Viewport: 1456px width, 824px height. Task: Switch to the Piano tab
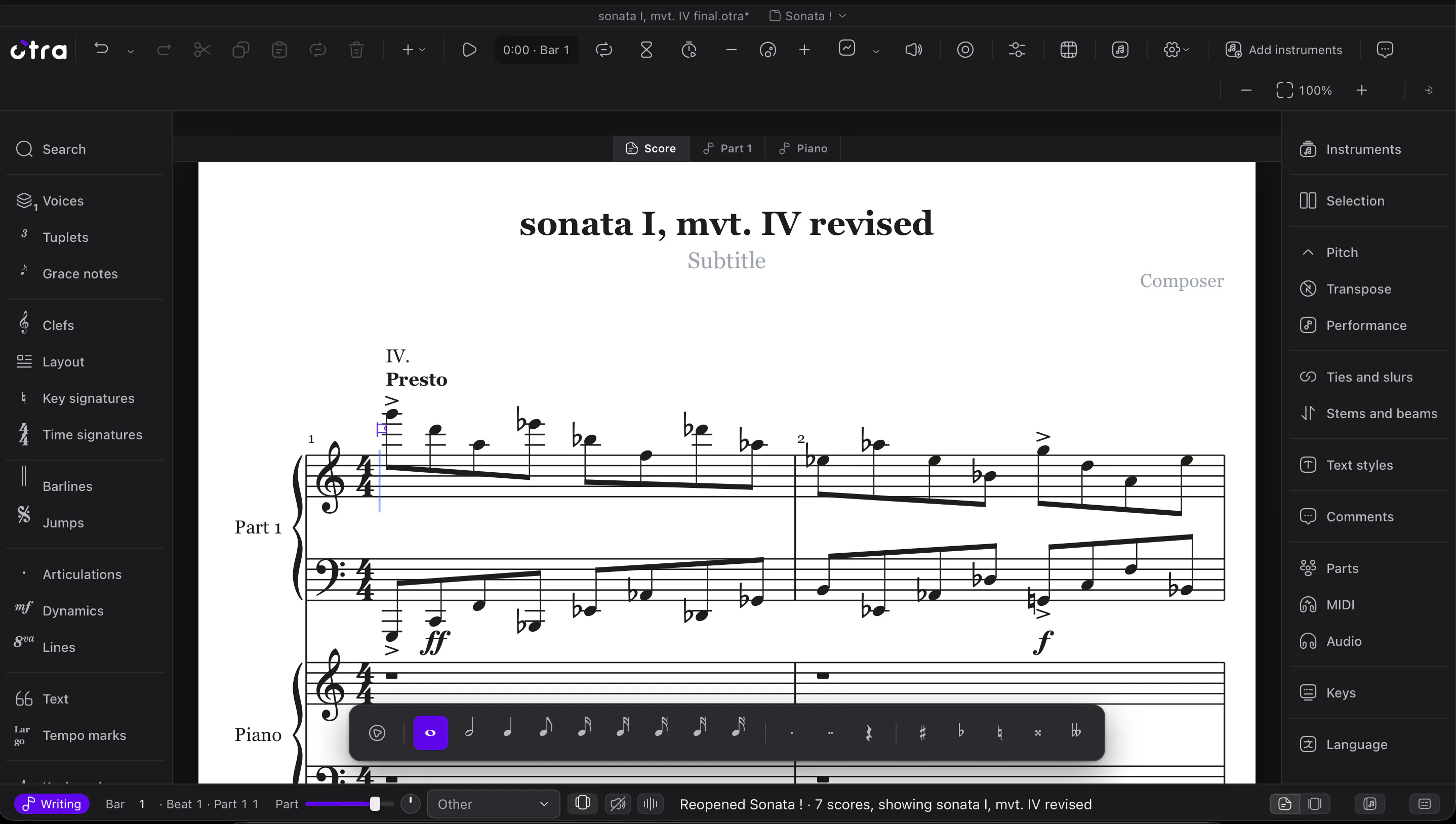[x=803, y=148]
